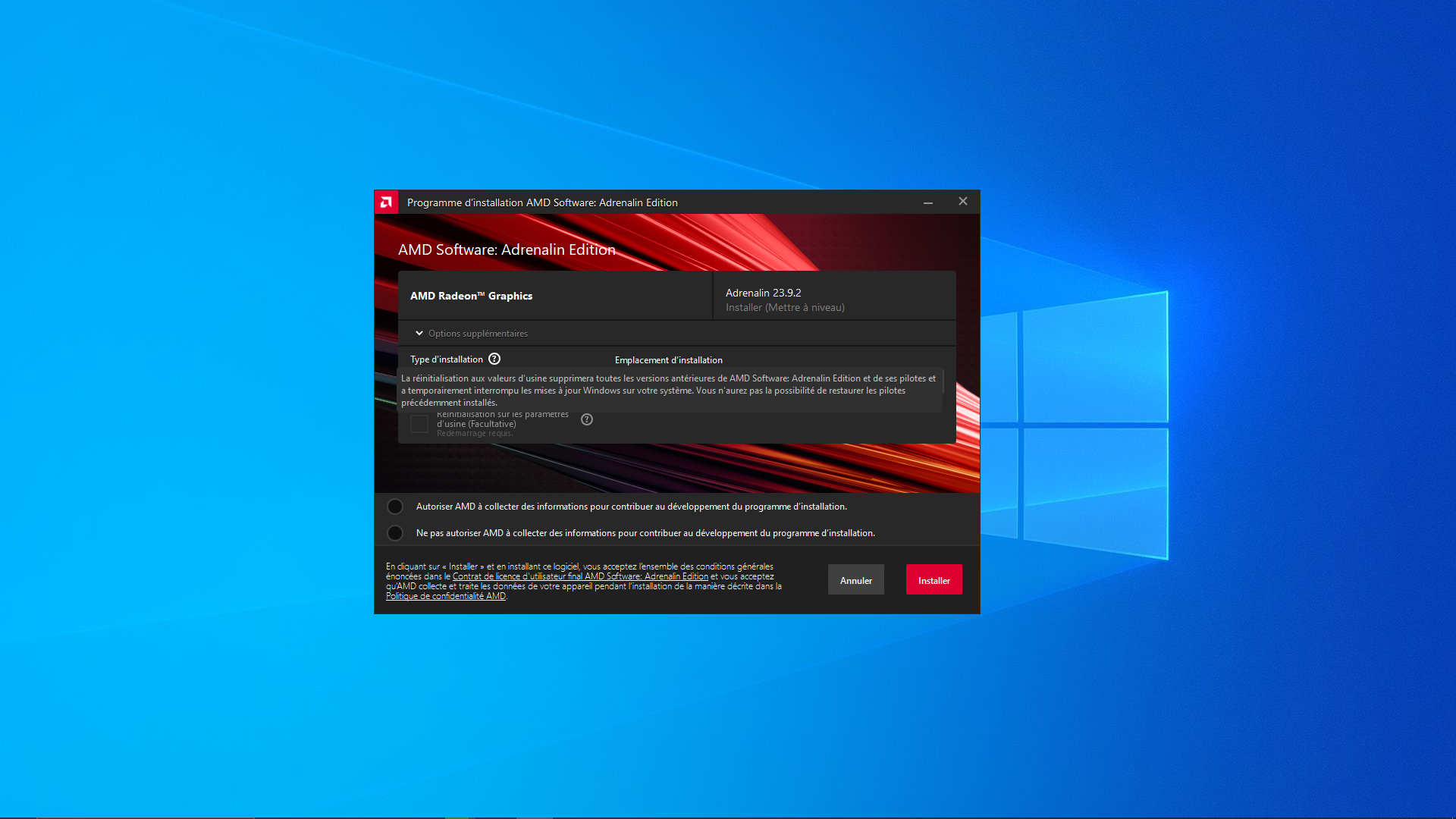Click the "Redémarrage requis." note
This screenshot has height=819, width=1456.
[x=475, y=434]
